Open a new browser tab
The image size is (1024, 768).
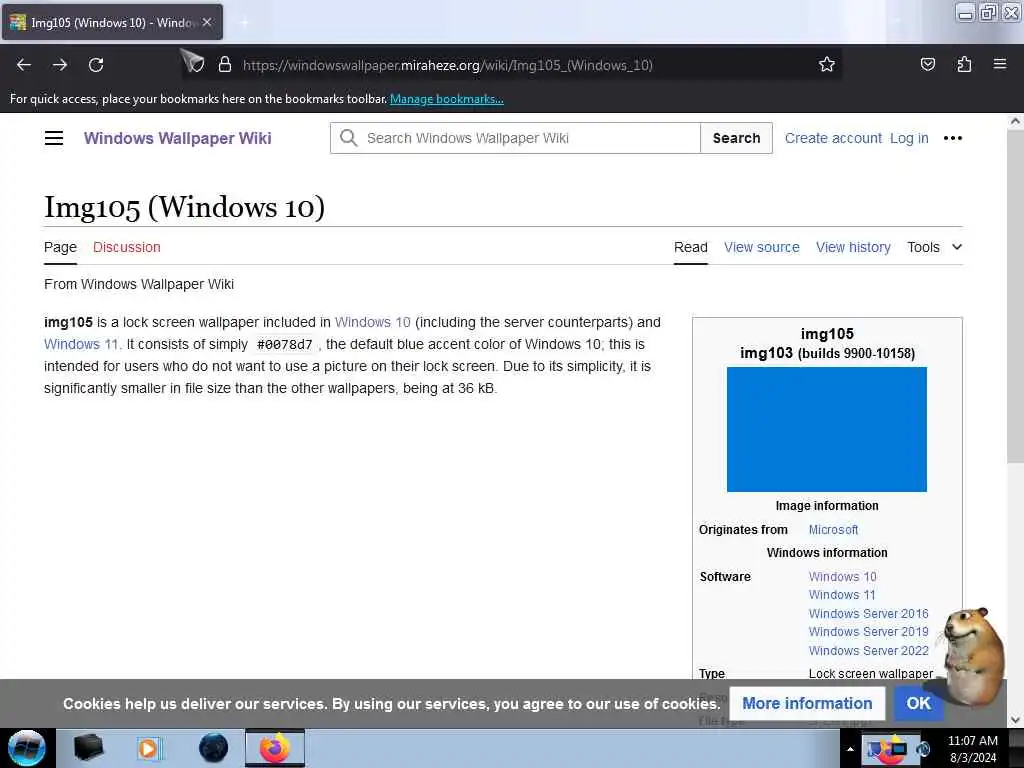pos(244,22)
